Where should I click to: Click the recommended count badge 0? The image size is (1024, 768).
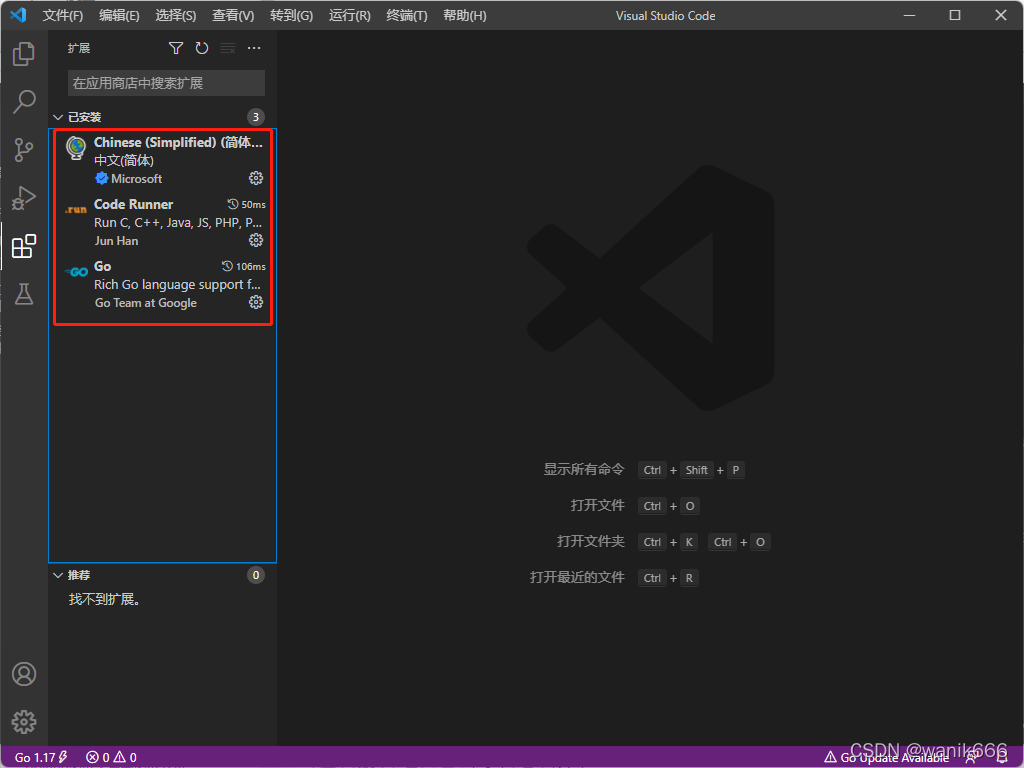tap(255, 575)
